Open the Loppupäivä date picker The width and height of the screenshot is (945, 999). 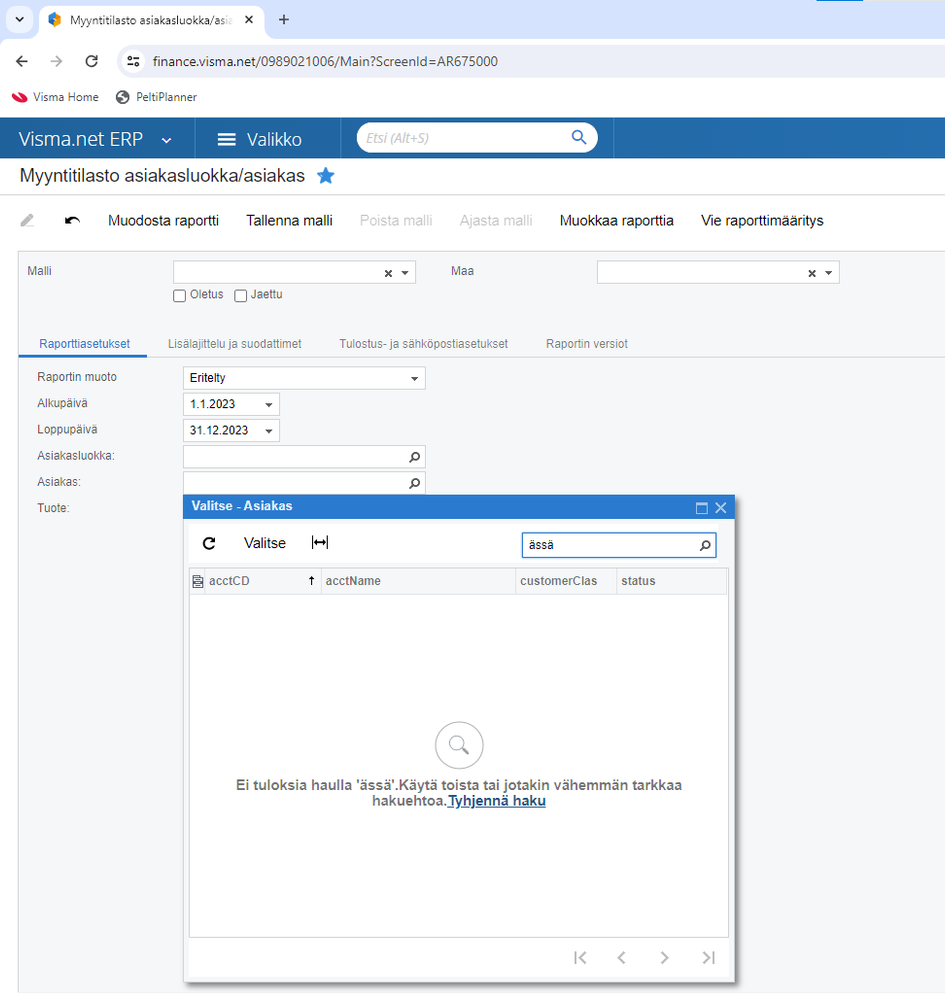tap(269, 431)
